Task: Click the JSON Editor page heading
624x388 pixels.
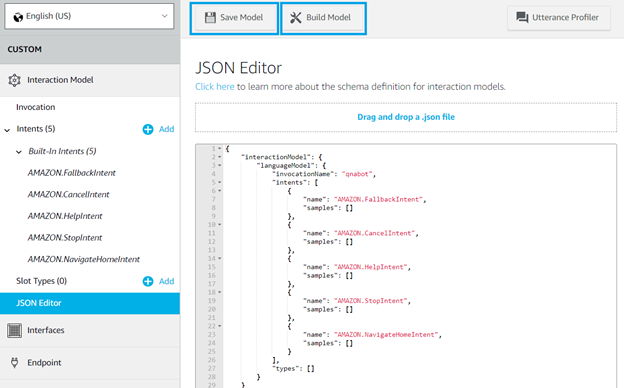Action: coord(238,68)
